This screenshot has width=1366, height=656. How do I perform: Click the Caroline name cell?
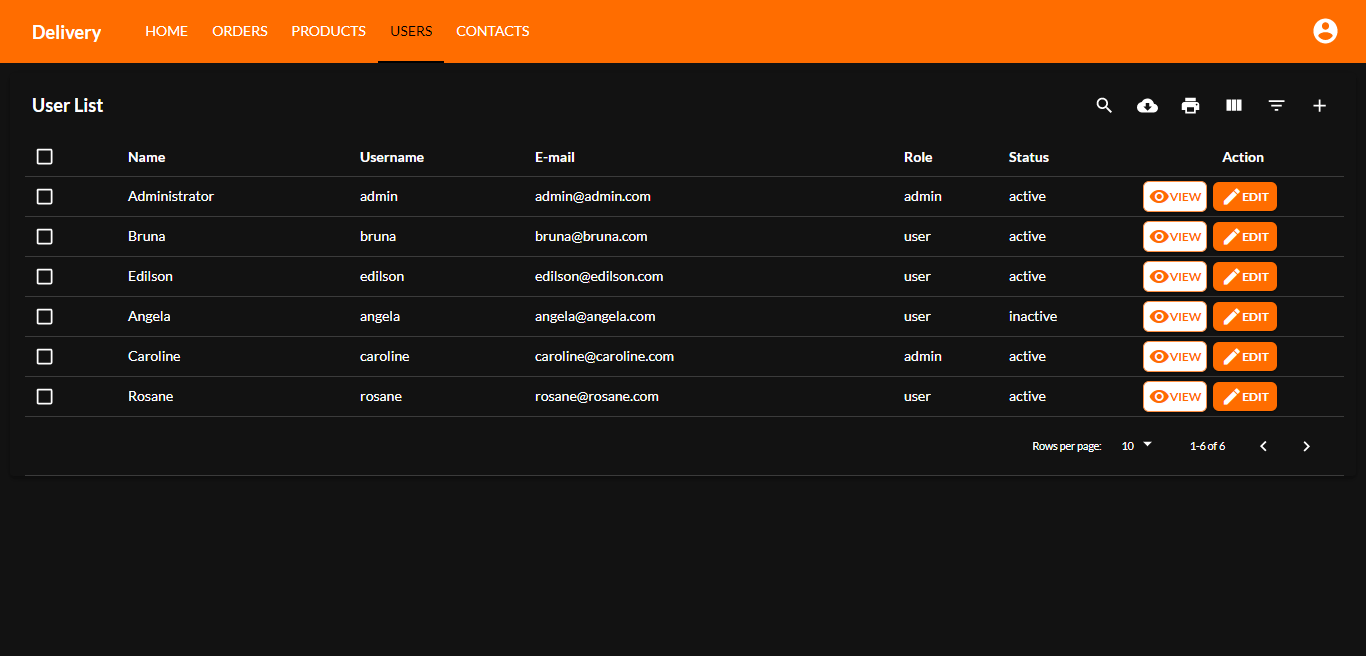click(154, 357)
